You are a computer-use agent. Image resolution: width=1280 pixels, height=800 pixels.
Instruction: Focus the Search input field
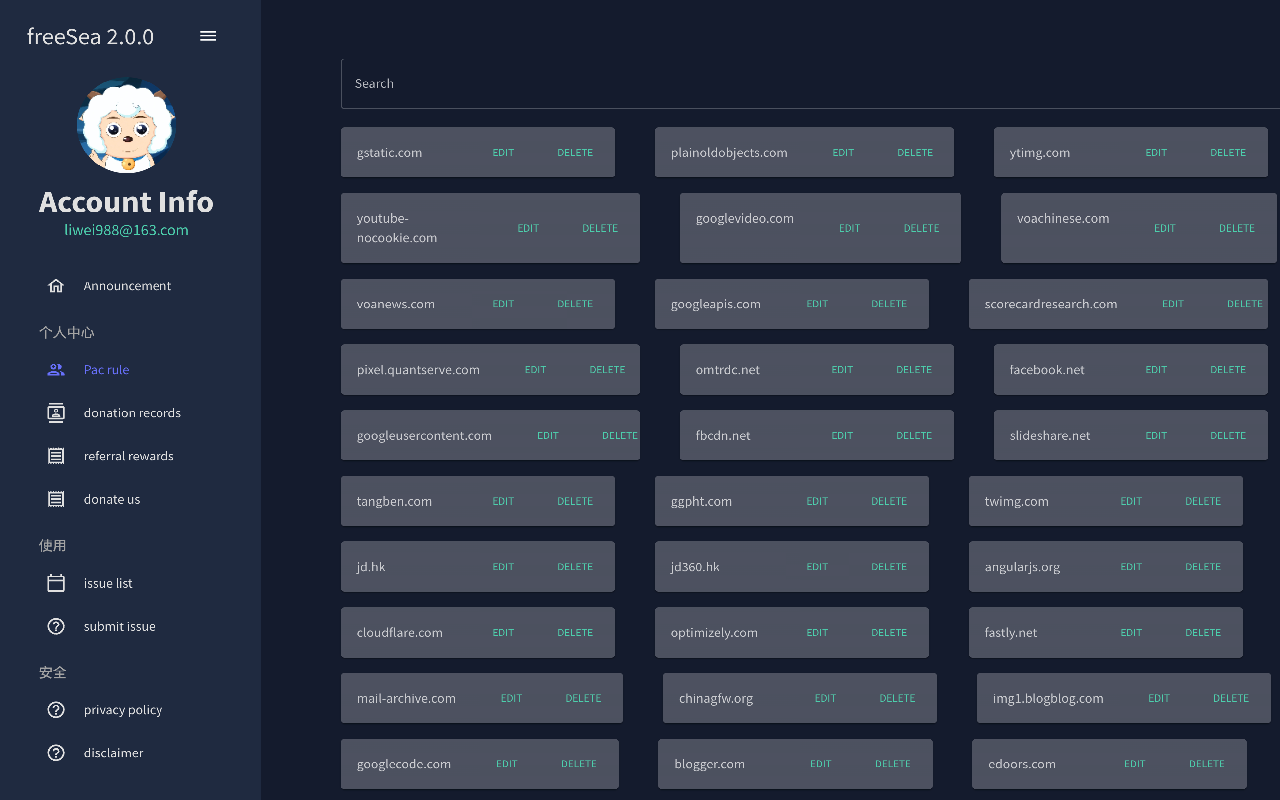(810, 84)
